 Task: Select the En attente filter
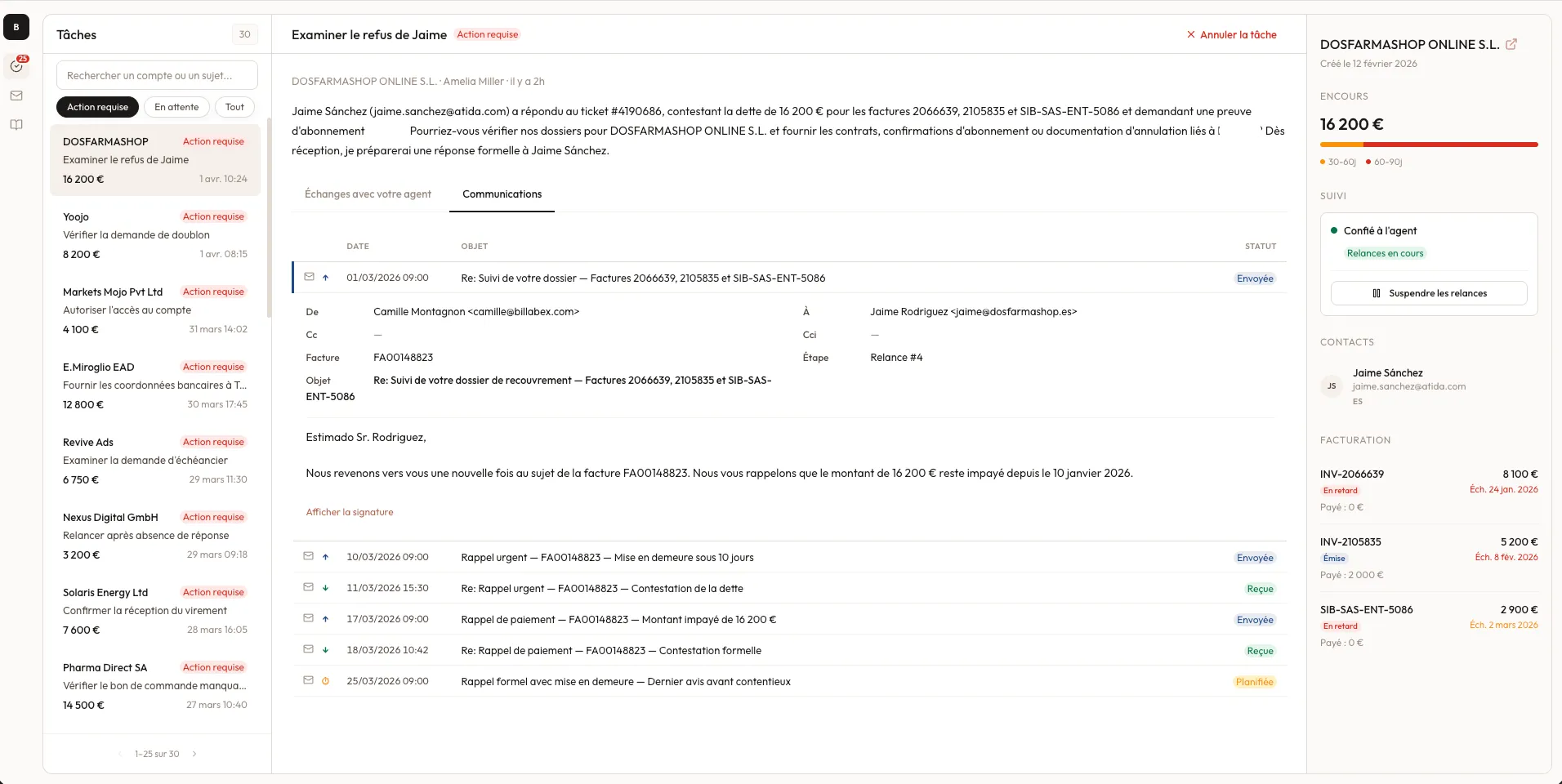pyautogui.click(x=176, y=107)
